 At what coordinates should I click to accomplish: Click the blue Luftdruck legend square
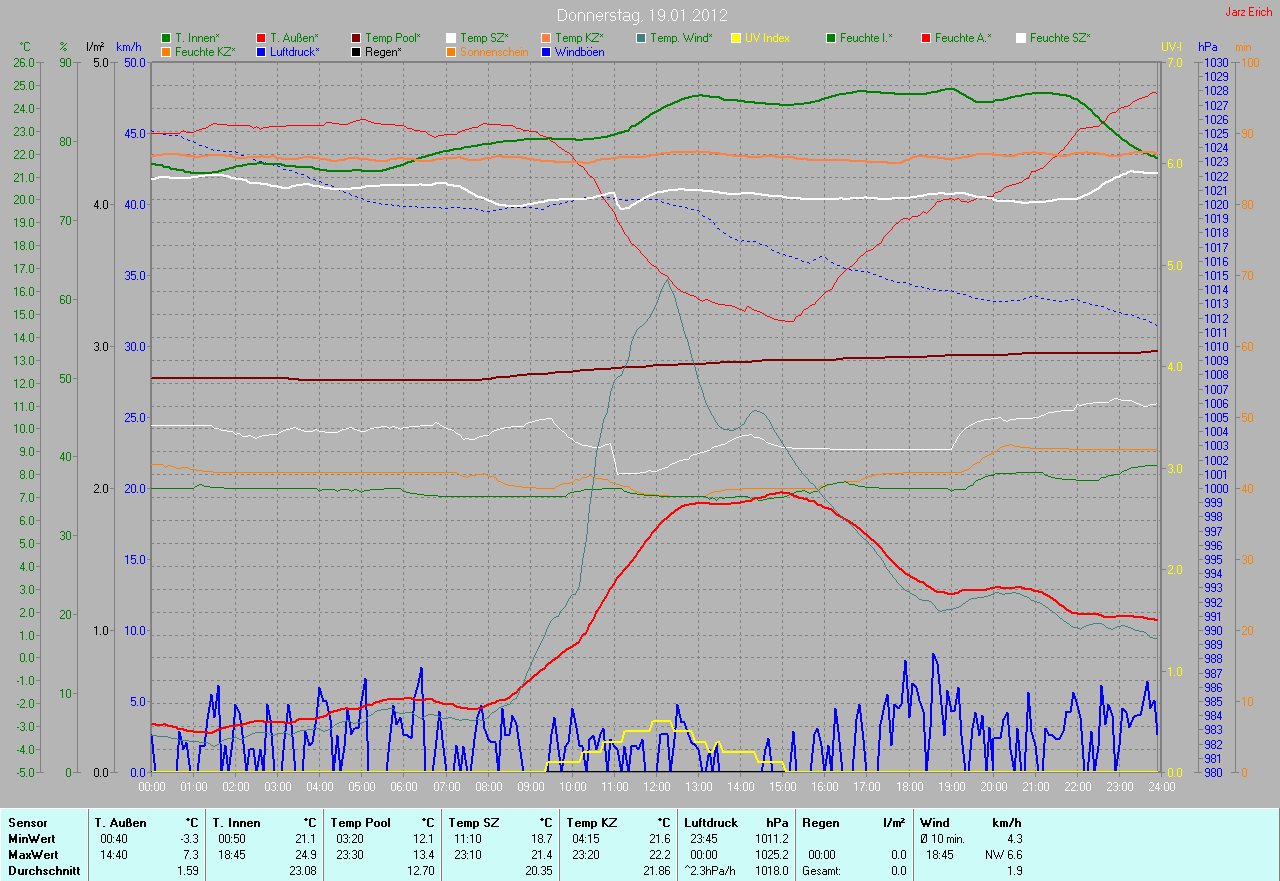point(261,51)
